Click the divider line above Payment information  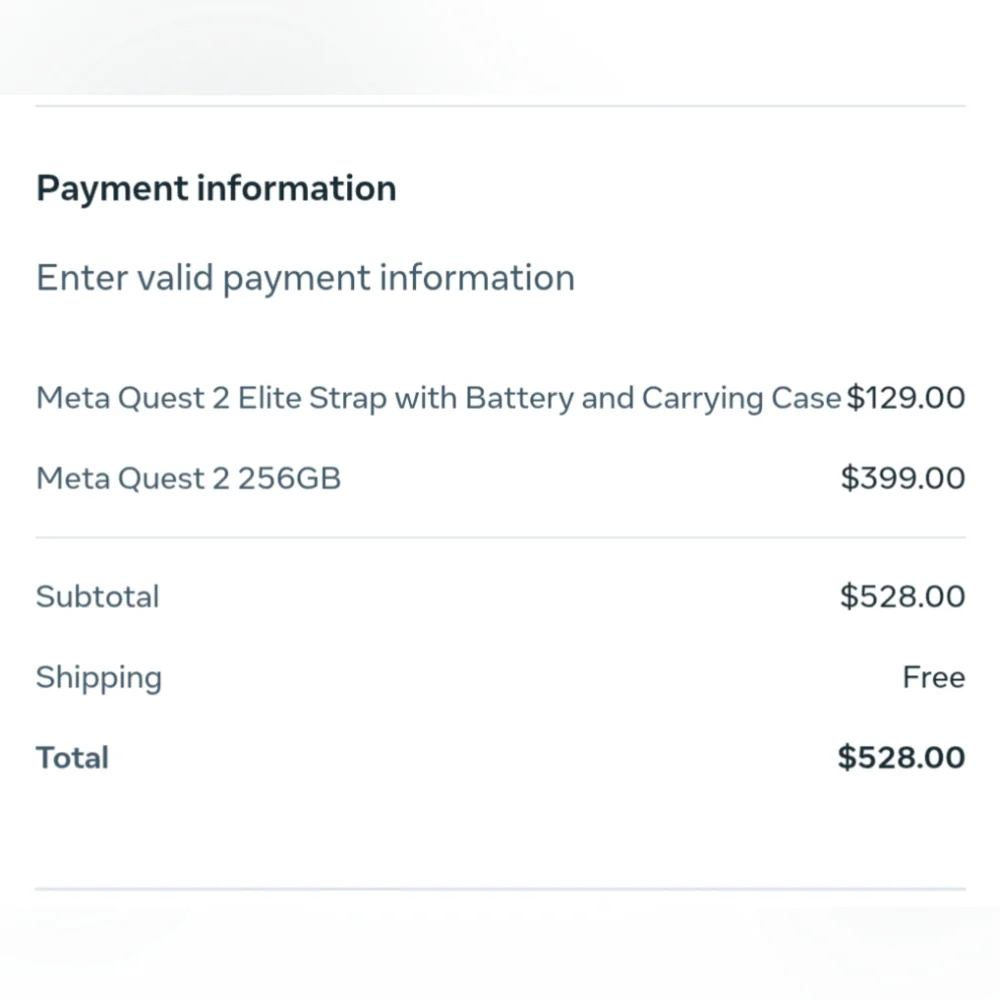pyautogui.click(x=501, y=106)
